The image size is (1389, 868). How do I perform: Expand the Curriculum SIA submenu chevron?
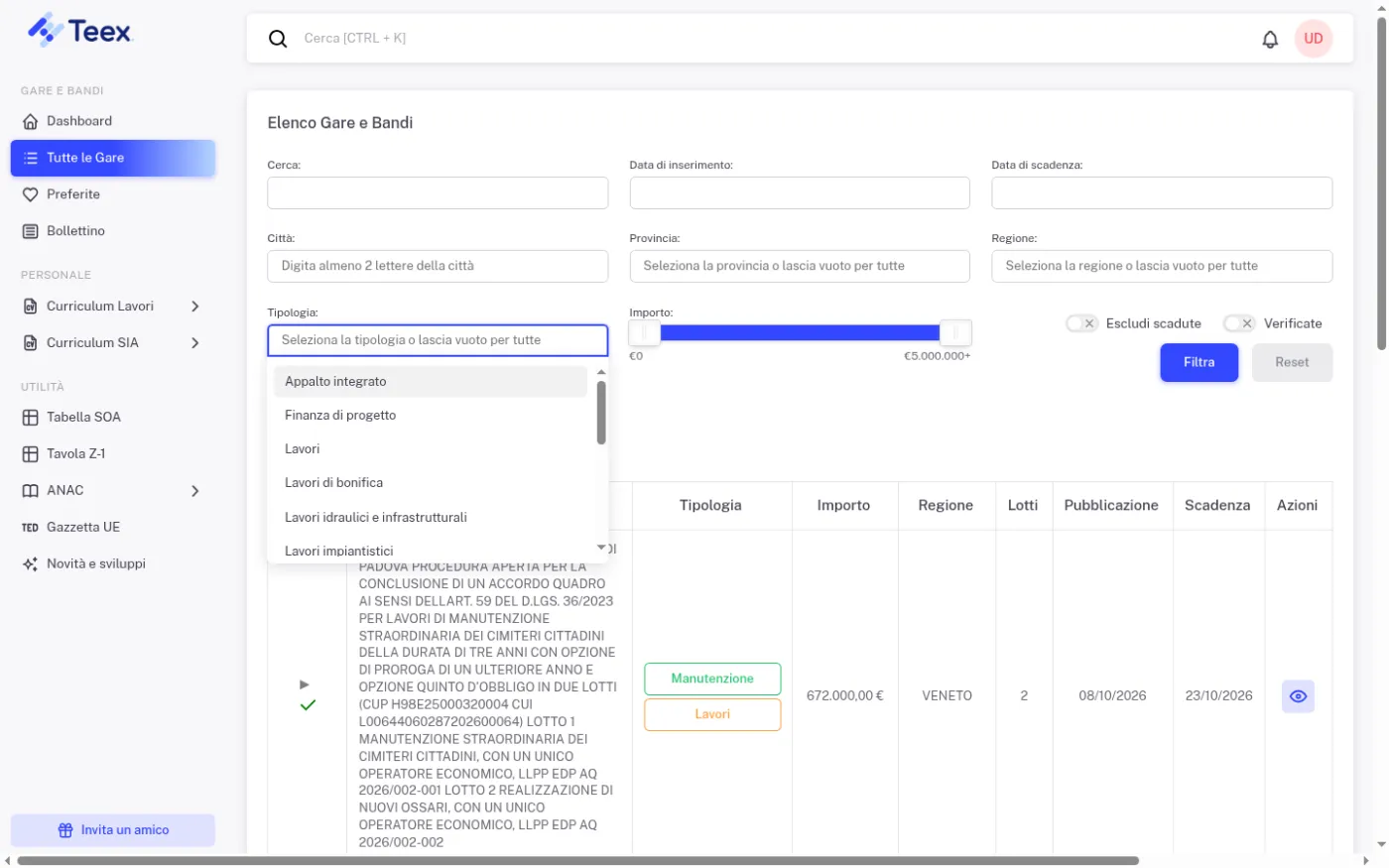[195, 343]
